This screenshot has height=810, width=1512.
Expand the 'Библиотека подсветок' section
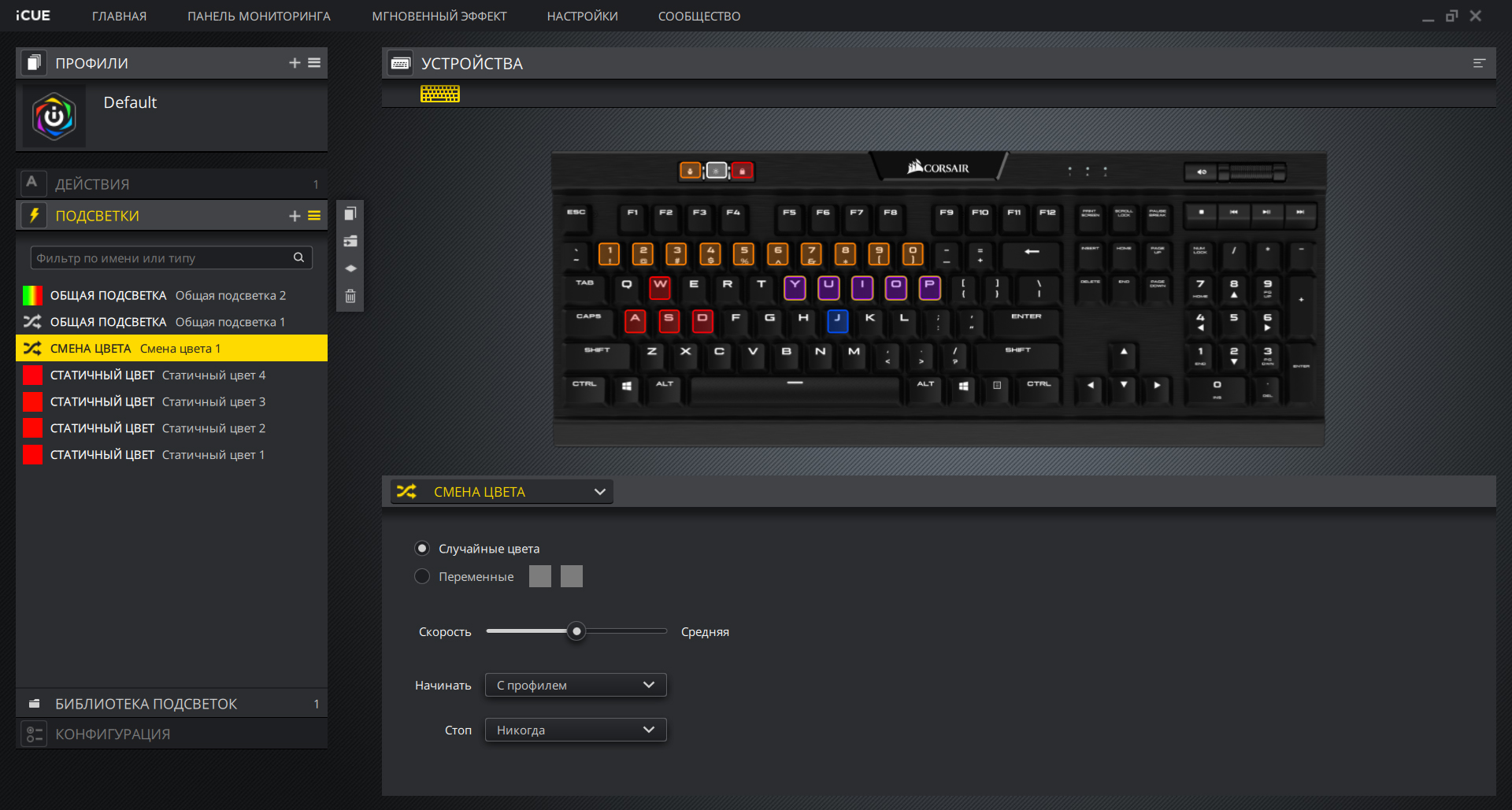(x=146, y=705)
